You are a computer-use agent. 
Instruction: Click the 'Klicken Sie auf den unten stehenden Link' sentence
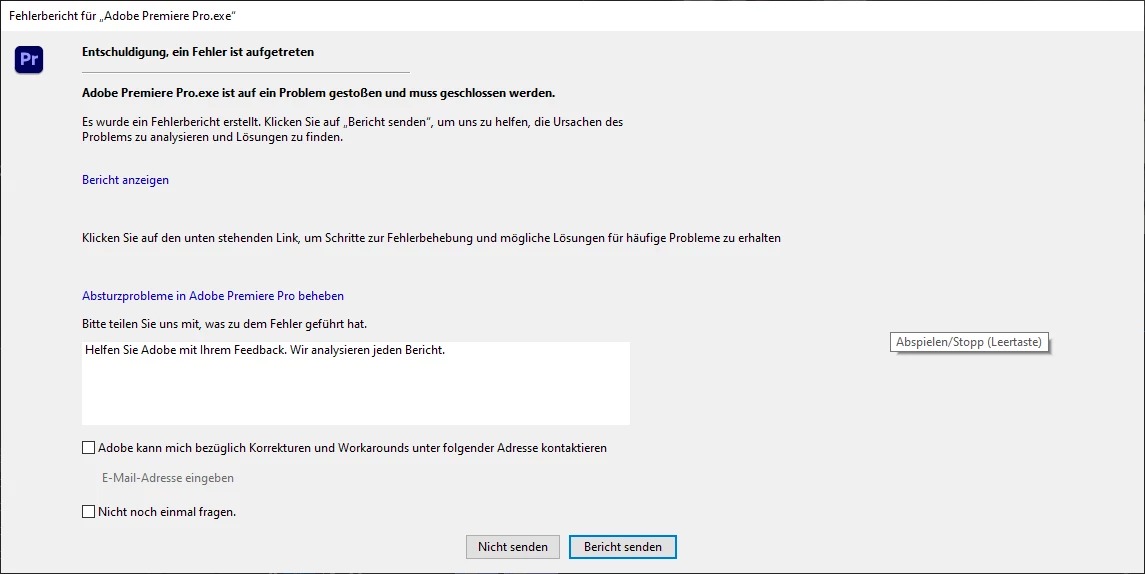pyautogui.click(x=432, y=238)
